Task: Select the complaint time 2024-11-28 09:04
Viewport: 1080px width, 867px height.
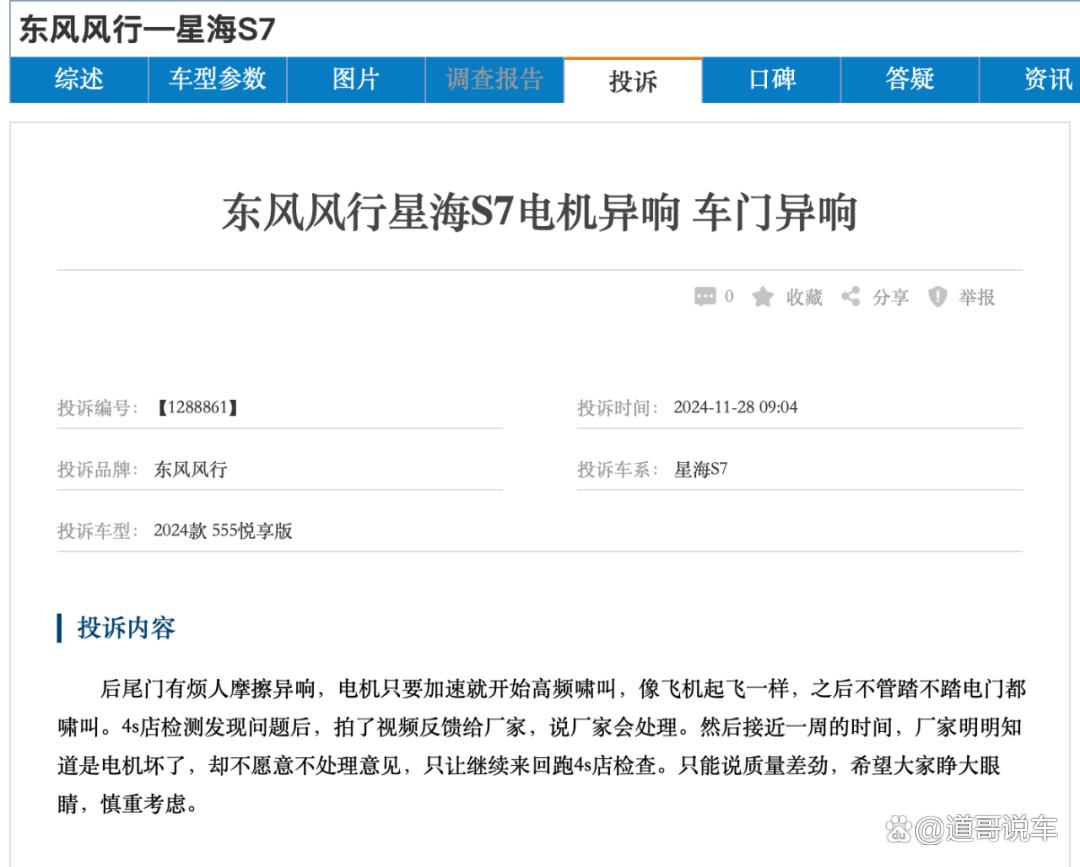Action: tap(736, 408)
